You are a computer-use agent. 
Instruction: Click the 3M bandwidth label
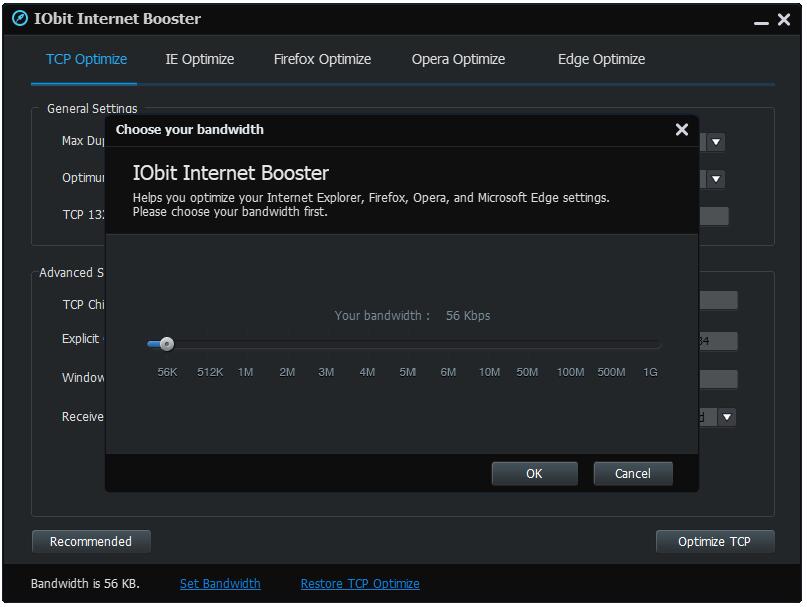click(x=326, y=372)
